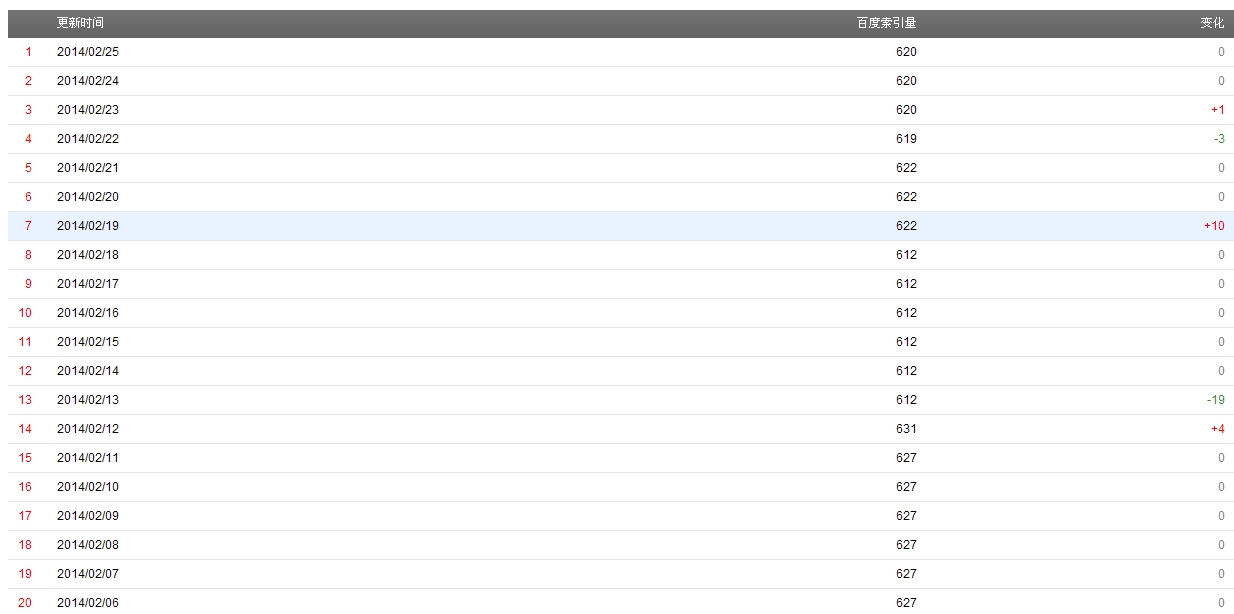The image size is (1234, 614).
Task: Click row number 20
Action: tap(25, 603)
